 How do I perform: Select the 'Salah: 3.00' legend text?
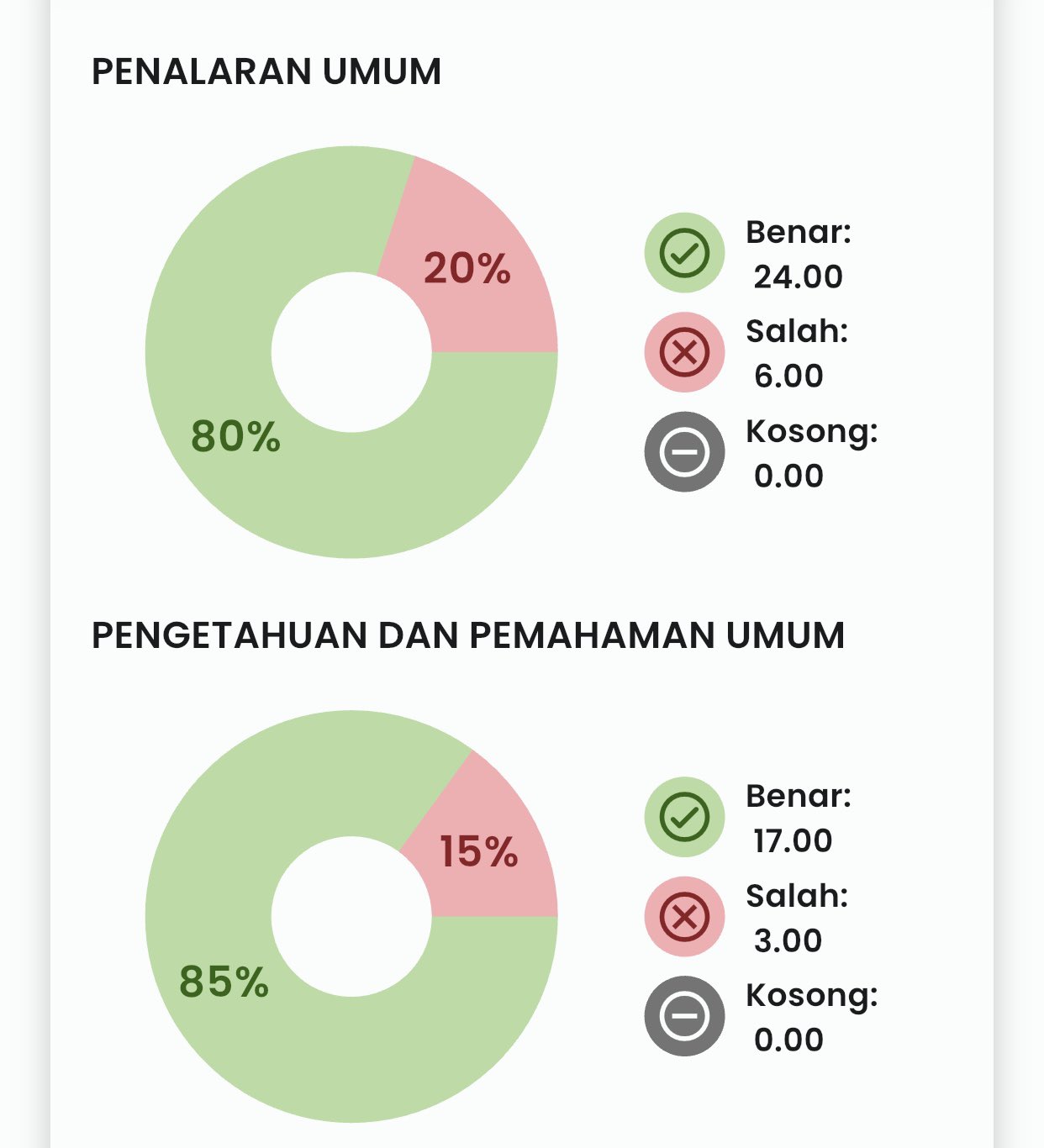tap(796, 917)
